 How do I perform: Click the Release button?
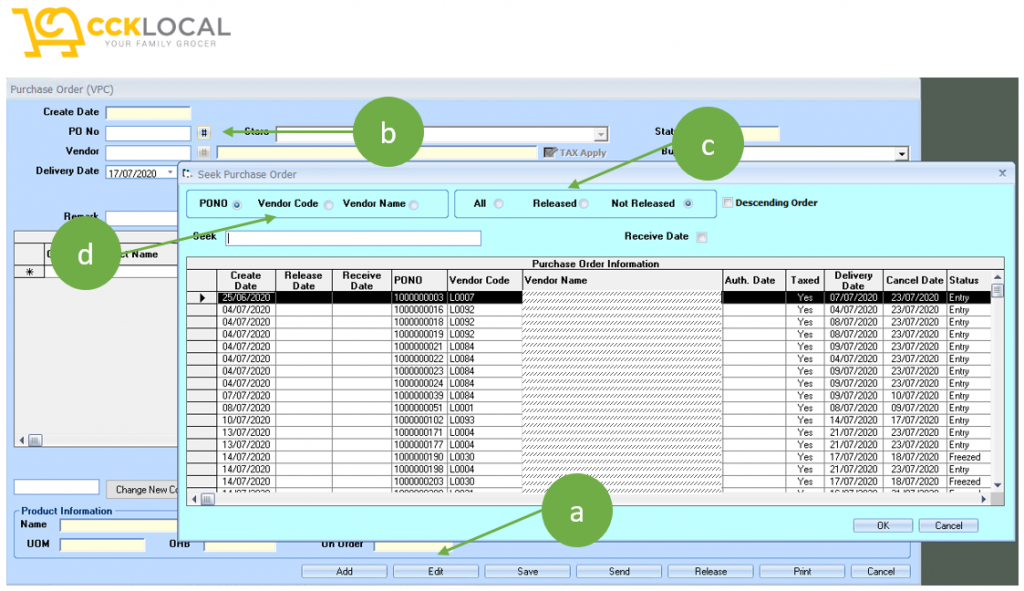click(x=711, y=571)
